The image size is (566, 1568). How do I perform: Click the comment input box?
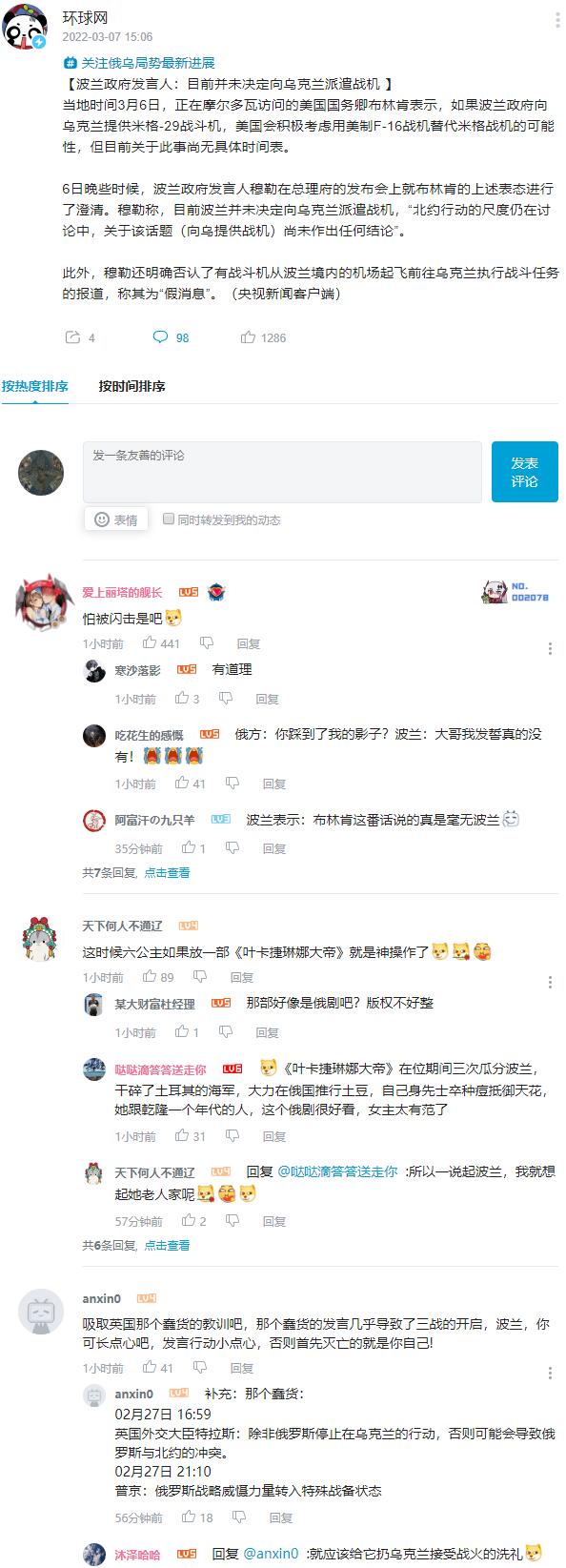point(282,472)
